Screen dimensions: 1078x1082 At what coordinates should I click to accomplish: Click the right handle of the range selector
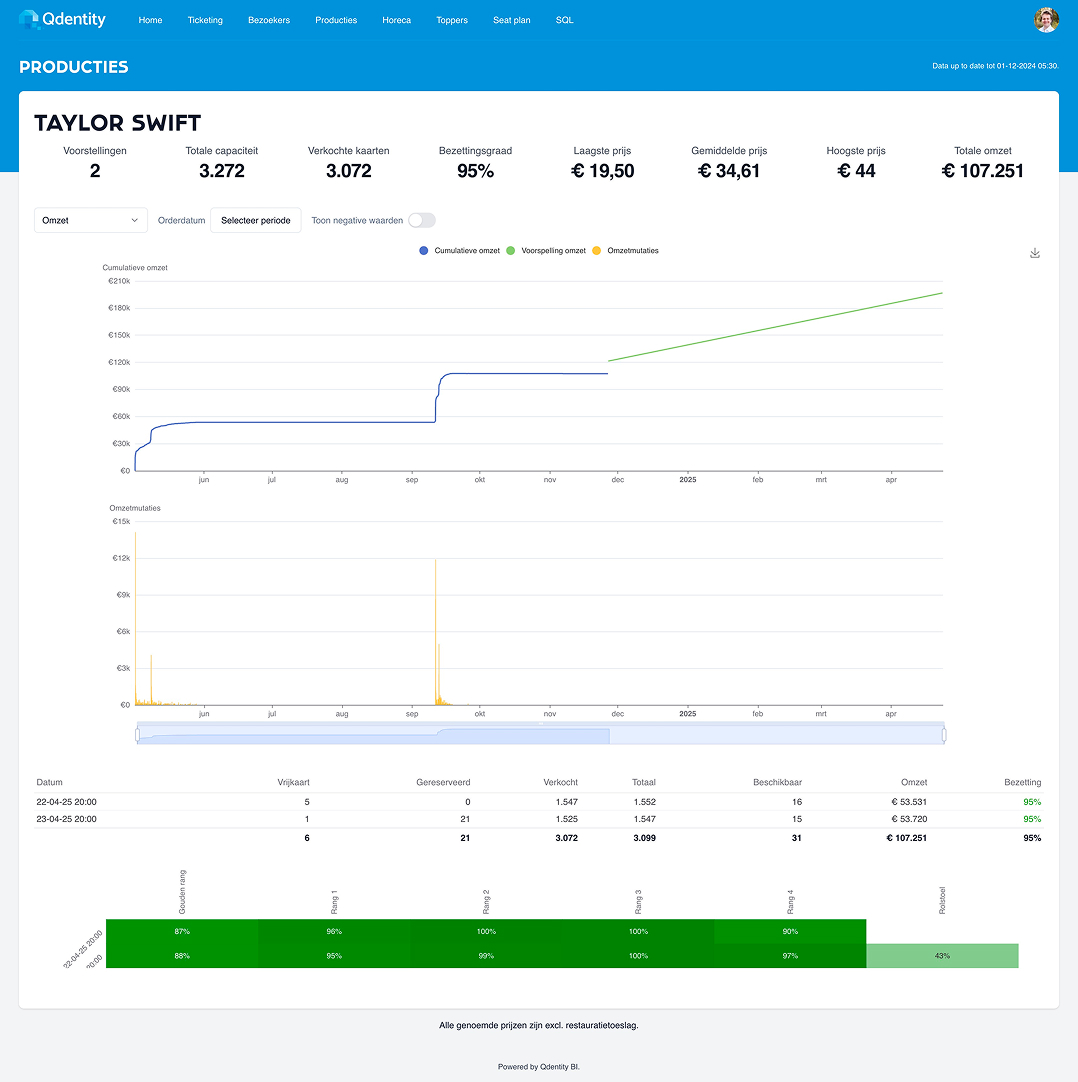tap(943, 735)
